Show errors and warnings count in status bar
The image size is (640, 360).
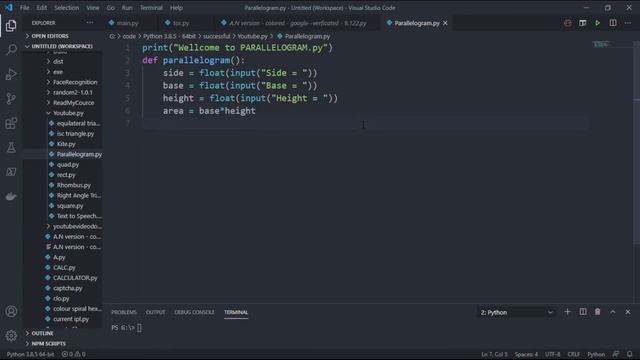tap(73, 354)
